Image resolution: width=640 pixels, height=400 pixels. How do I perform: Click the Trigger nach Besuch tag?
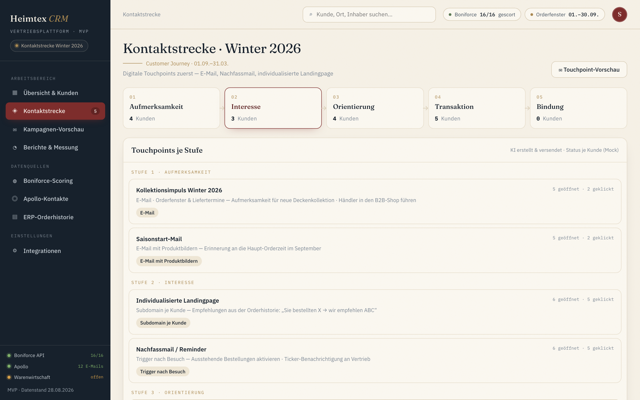pos(162,372)
